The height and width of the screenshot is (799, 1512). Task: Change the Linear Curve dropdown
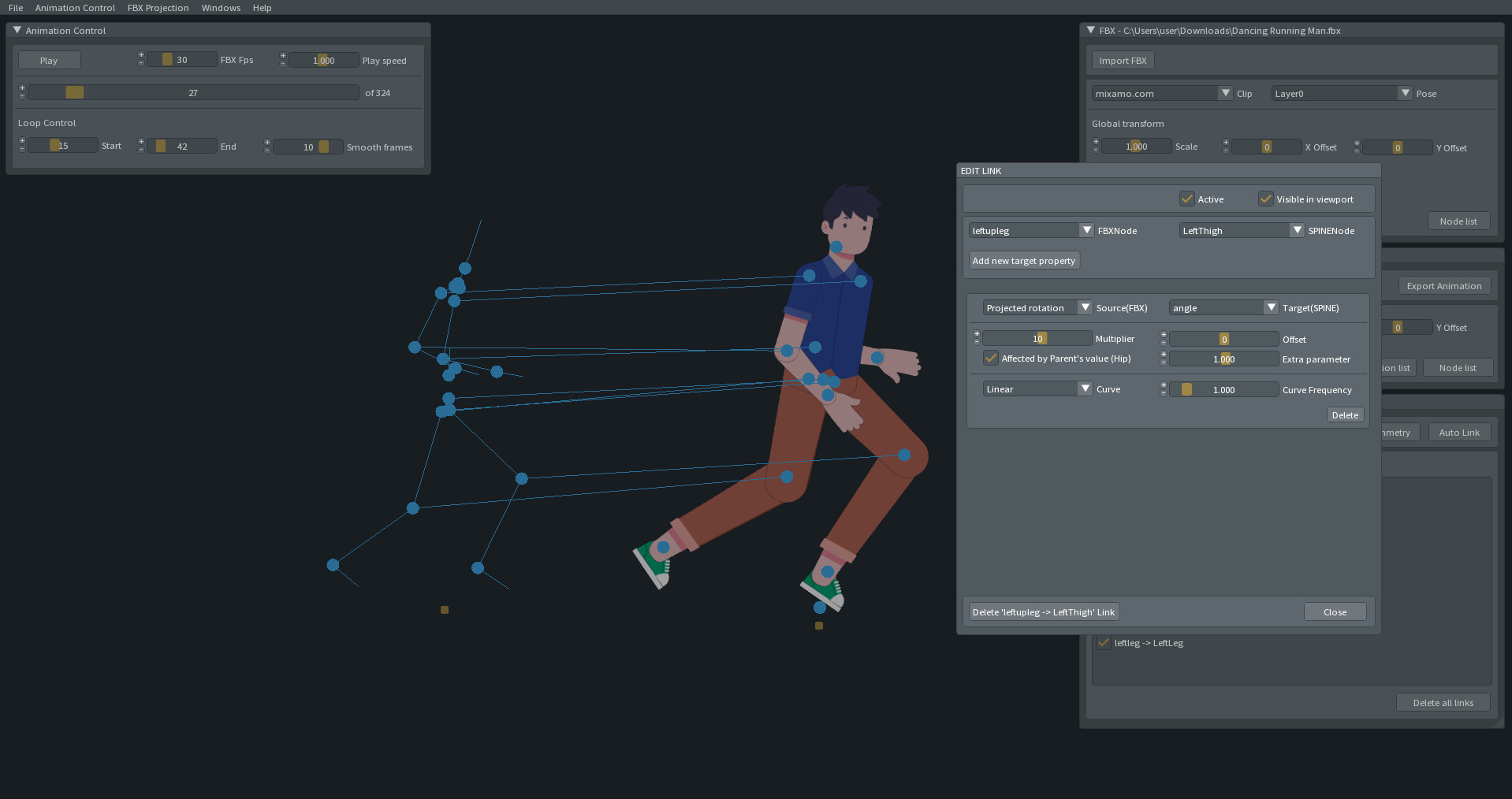click(x=1086, y=388)
